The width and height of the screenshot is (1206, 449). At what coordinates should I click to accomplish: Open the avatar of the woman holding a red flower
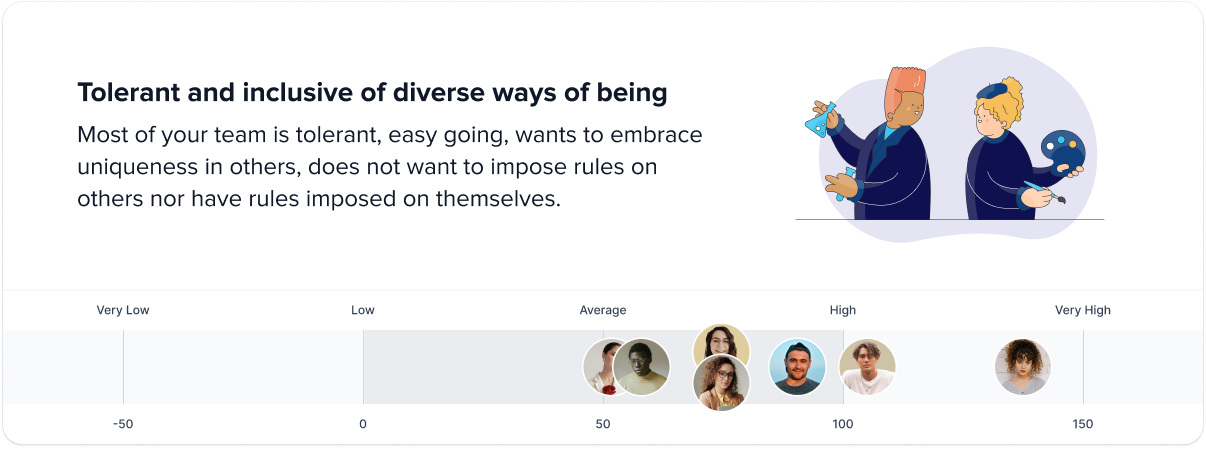pyautogui.click(x=598, y=366)
